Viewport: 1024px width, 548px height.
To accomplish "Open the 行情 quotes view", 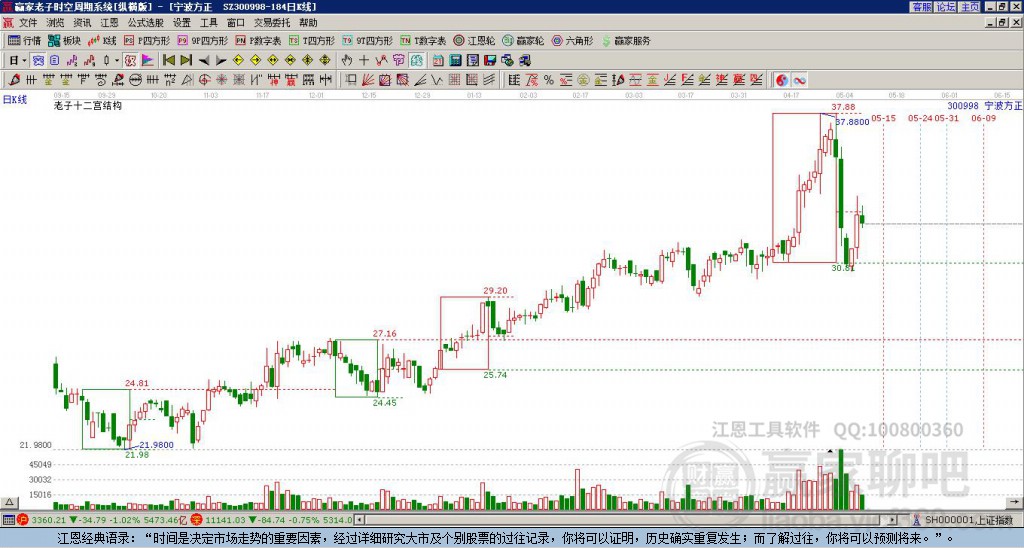I will (x=24, y=40).
